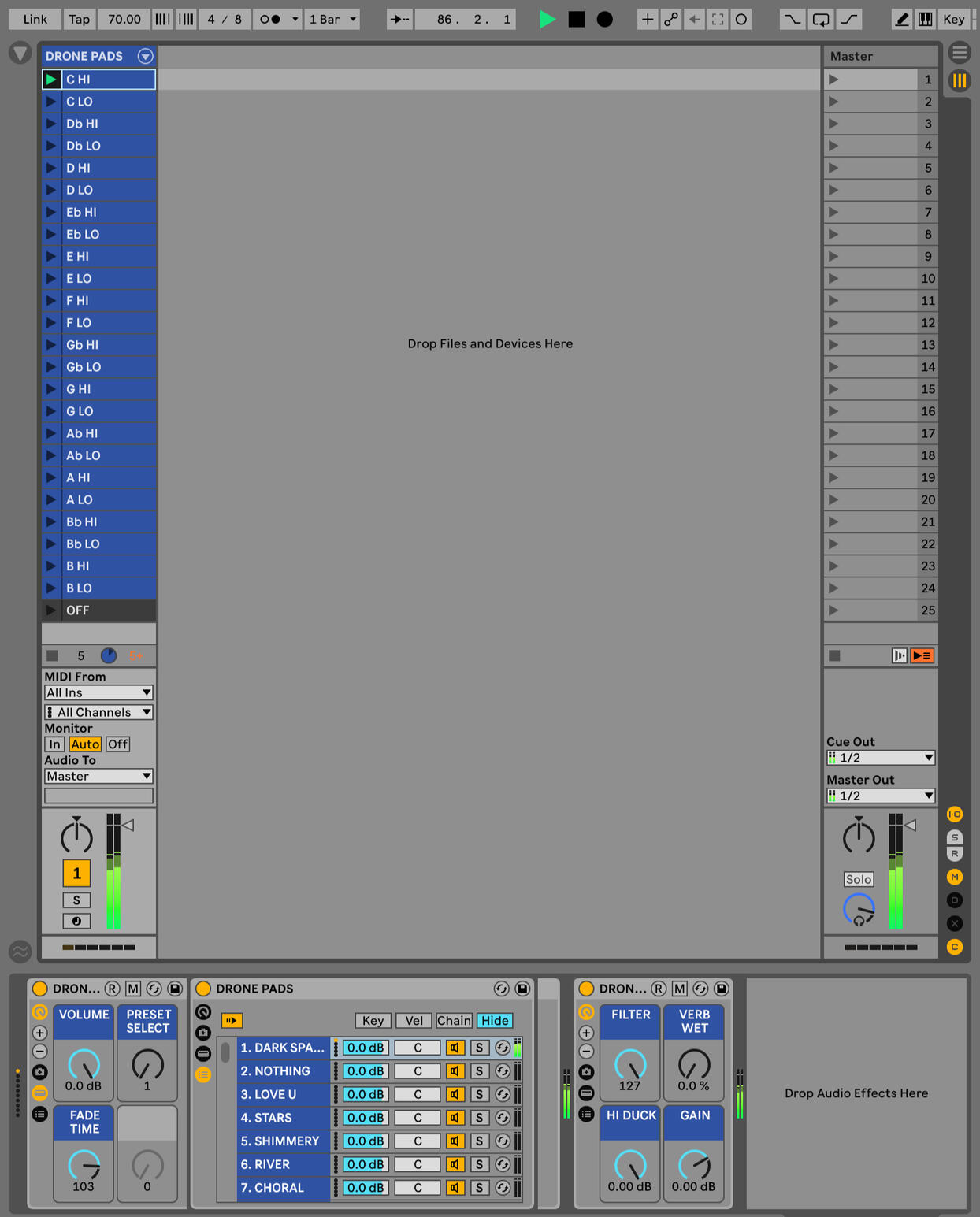This screenshot has width=980, height=1217.
Task: Open the Vel zone editor tab
Action: [x=414, y=1020]
